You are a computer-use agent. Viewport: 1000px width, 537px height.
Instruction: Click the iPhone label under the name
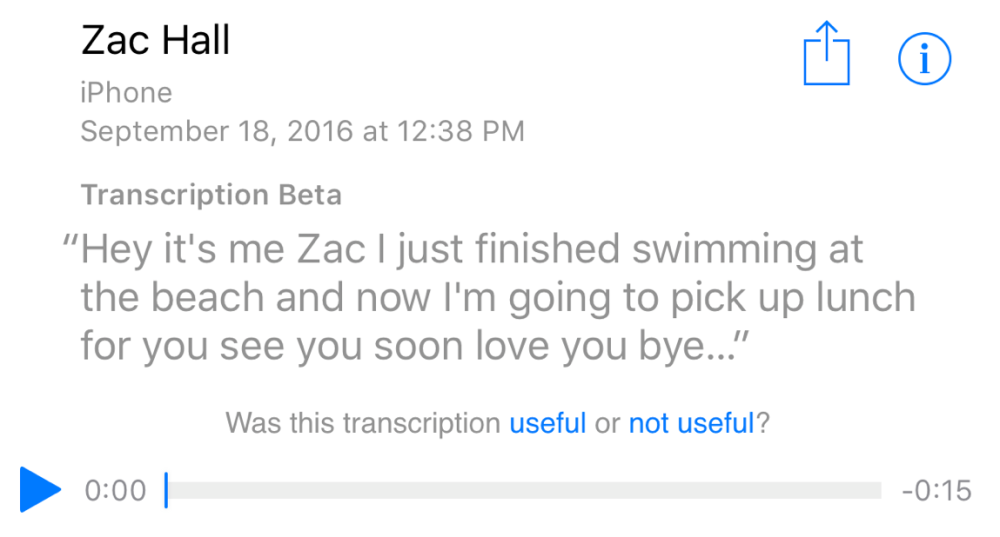point(126,93)
